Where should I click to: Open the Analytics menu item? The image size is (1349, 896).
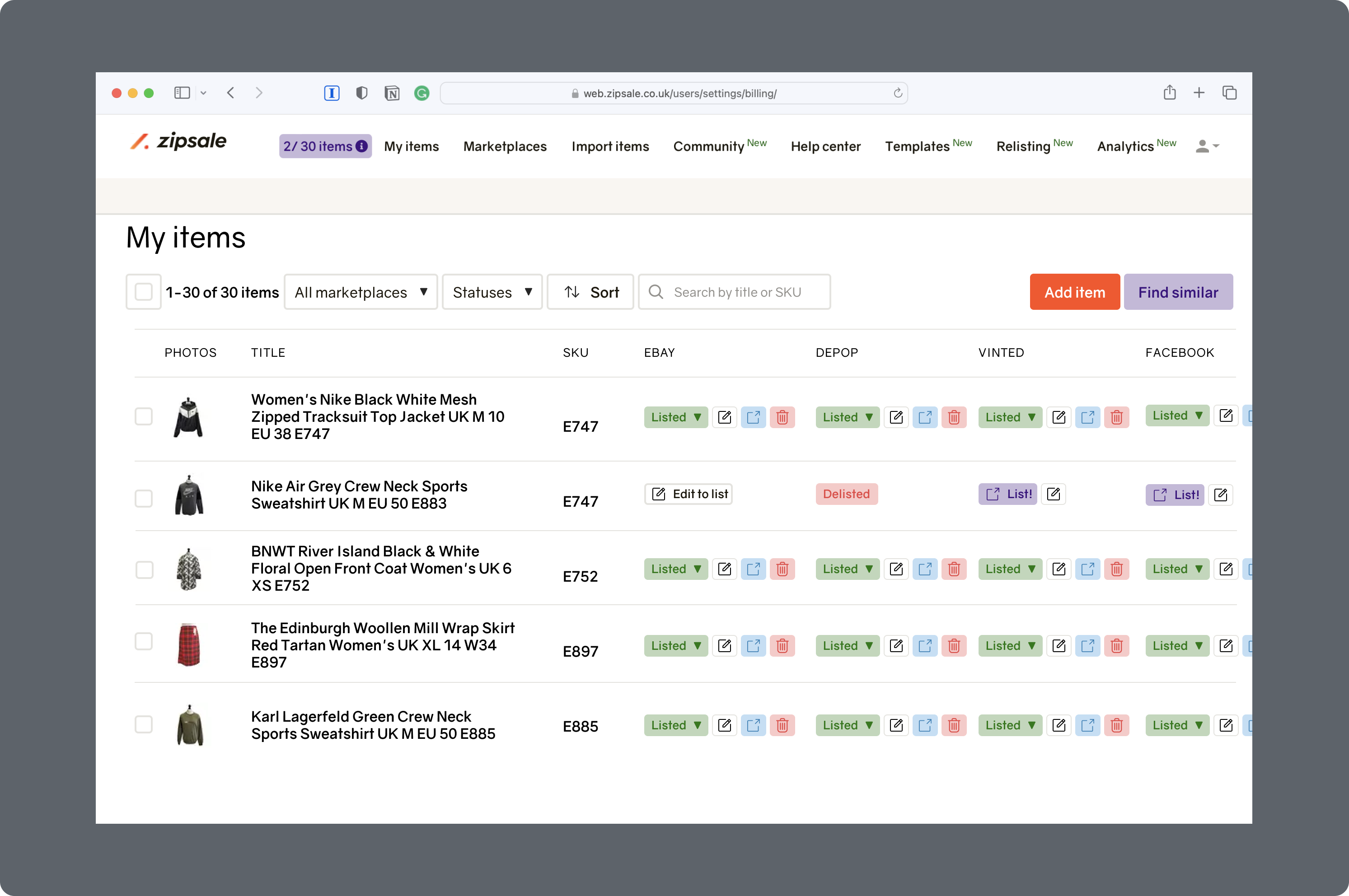(1125, 146)
